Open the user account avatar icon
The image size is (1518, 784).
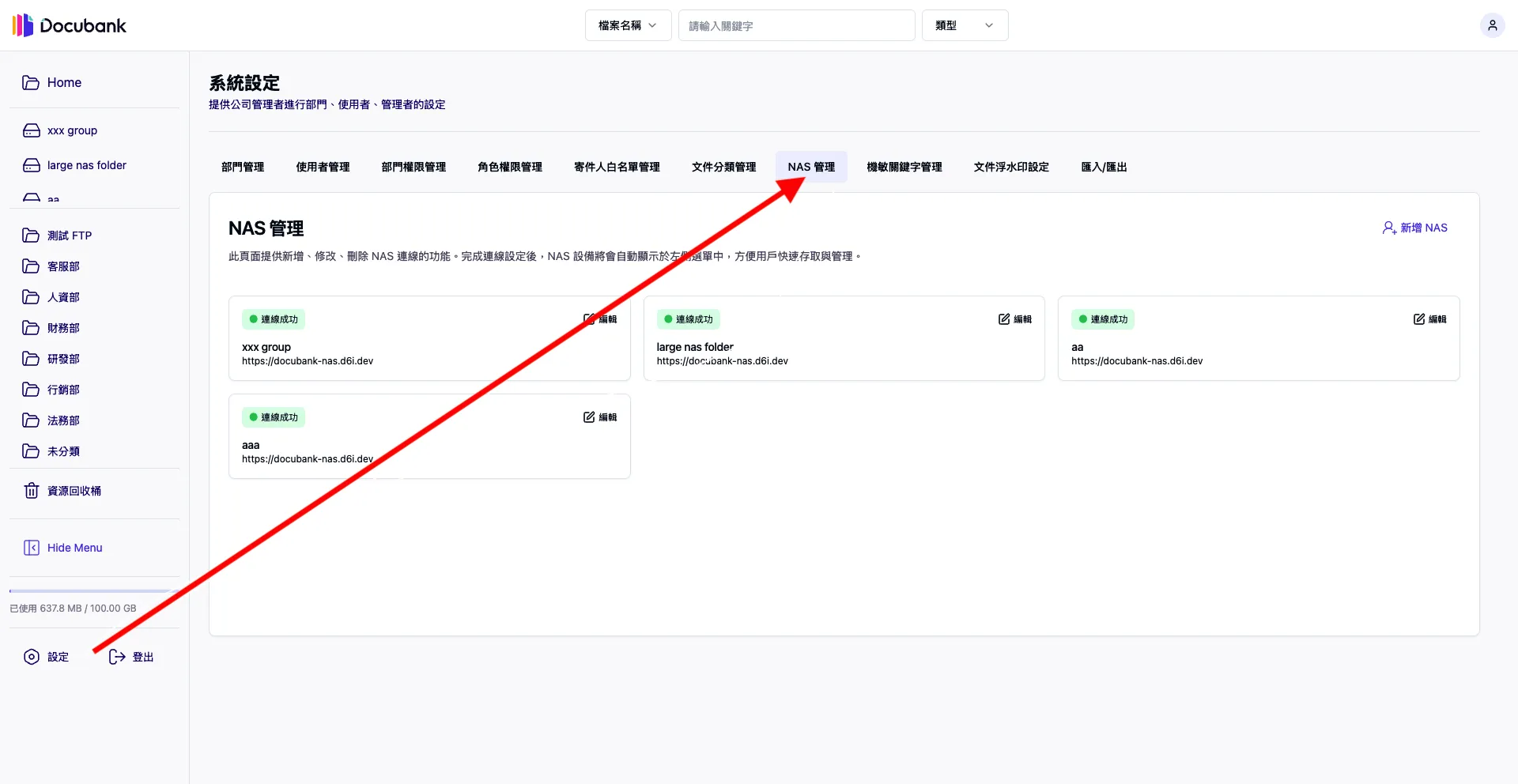point(1492,24)
